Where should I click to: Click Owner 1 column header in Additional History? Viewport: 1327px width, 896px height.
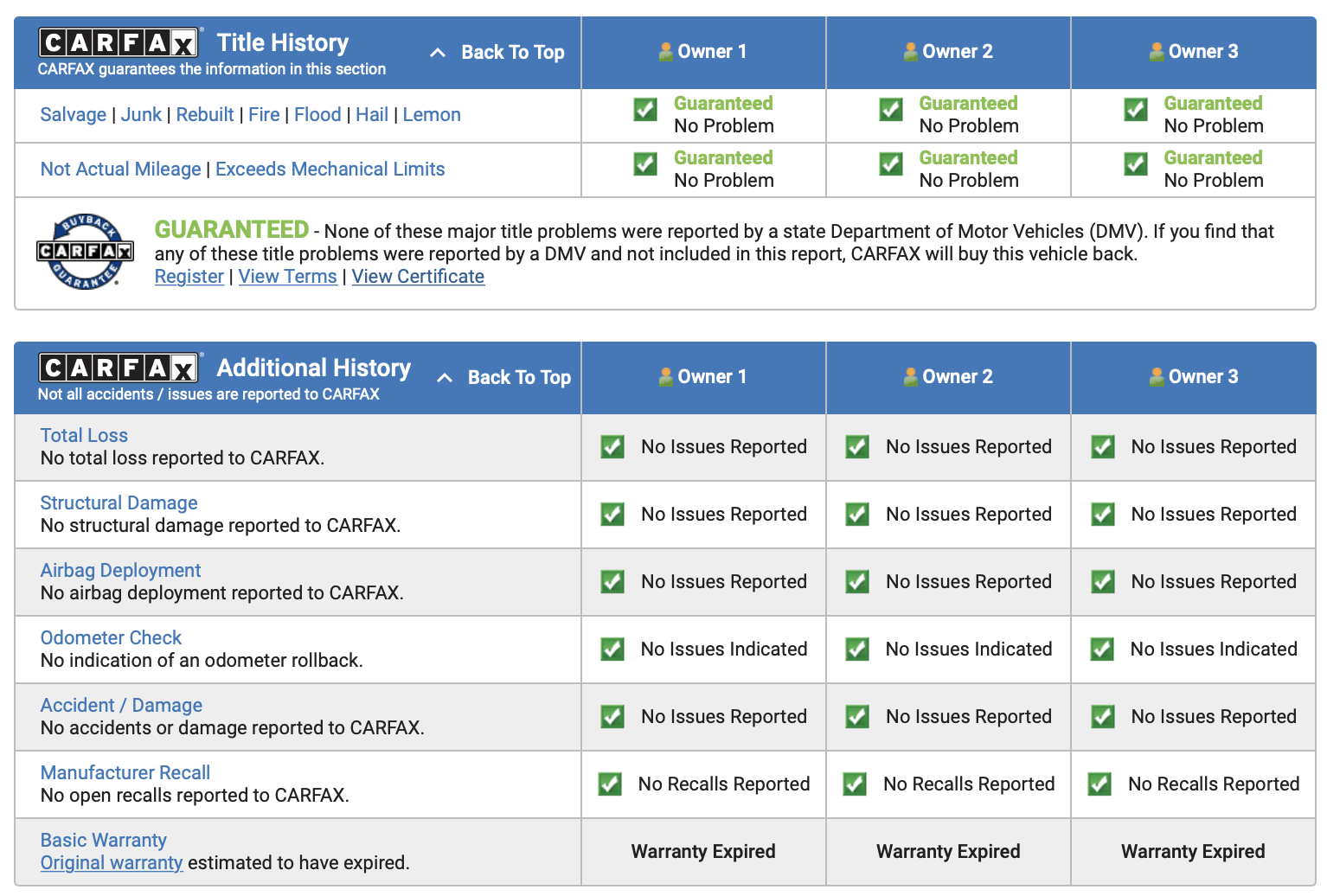(x=703, y=377)
